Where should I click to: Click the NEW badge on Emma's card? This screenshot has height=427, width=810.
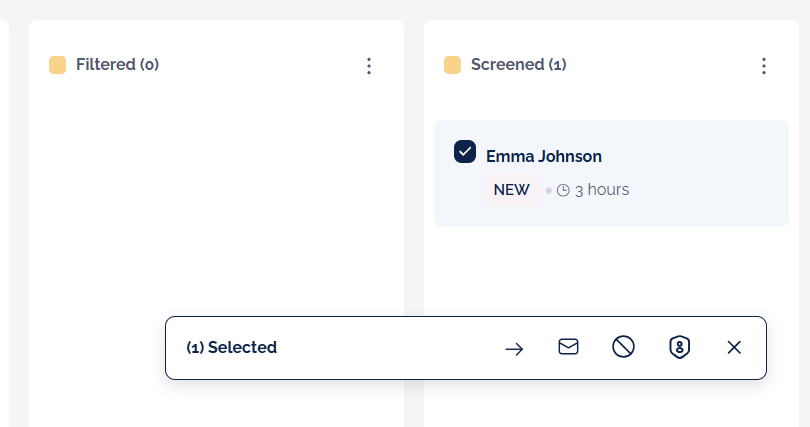[x=512, y=190]
